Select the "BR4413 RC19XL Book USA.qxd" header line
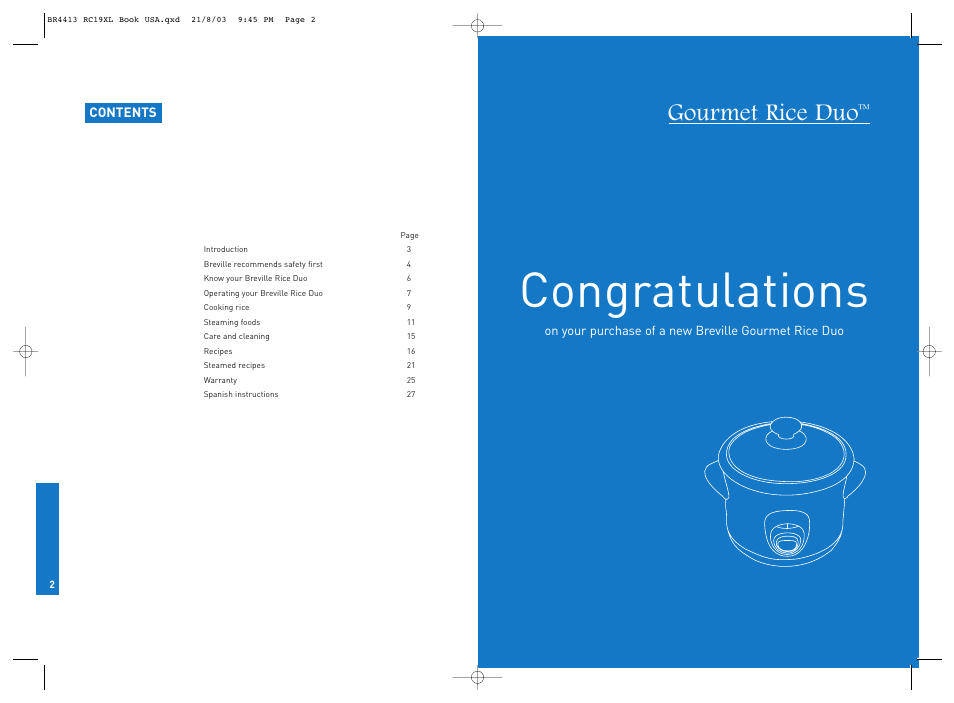This screenshot has width=954, height=703. click(181, 19)
